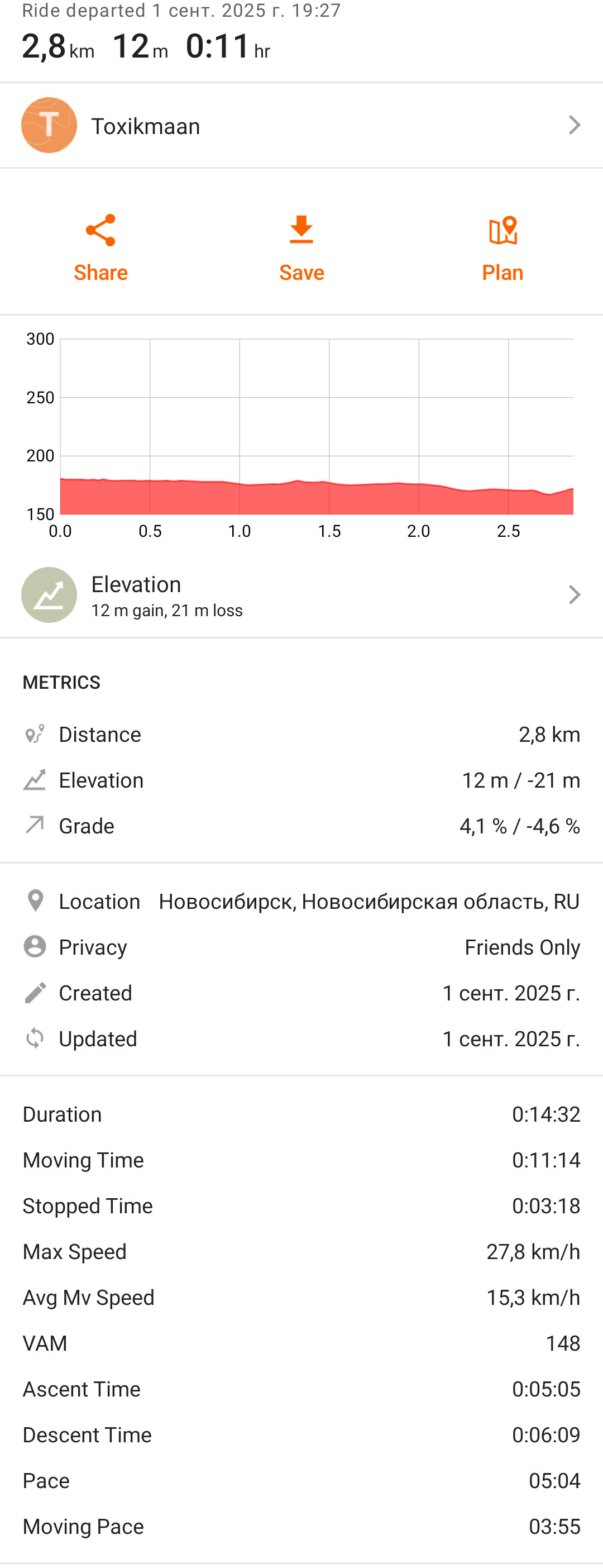Open Friends Only privacy setting
The width and height of the screenshot is (603, 1568).
pos(522,947)
